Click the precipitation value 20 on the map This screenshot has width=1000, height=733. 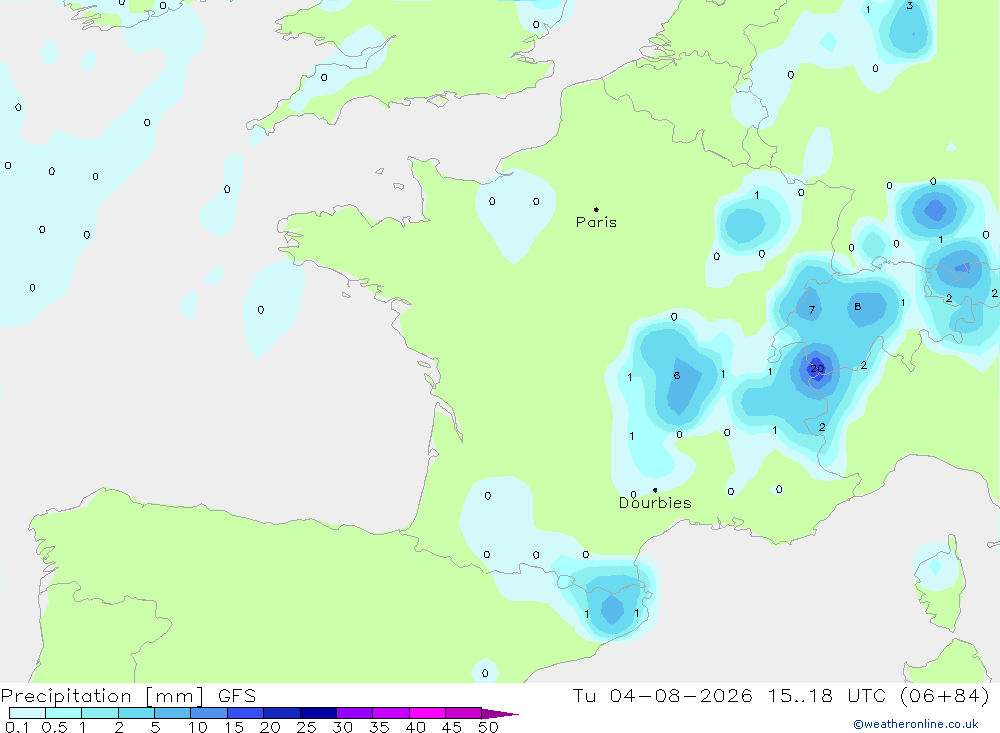(x=817, y=368)
